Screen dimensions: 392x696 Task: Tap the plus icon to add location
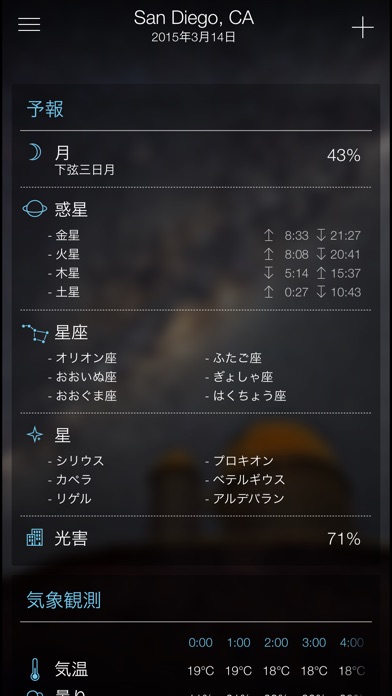point(363,28)
